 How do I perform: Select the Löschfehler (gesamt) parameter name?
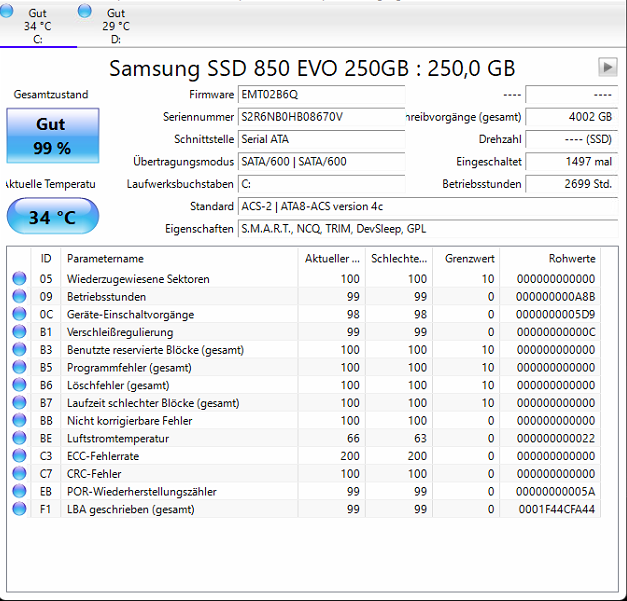click(x=118, y=385)
